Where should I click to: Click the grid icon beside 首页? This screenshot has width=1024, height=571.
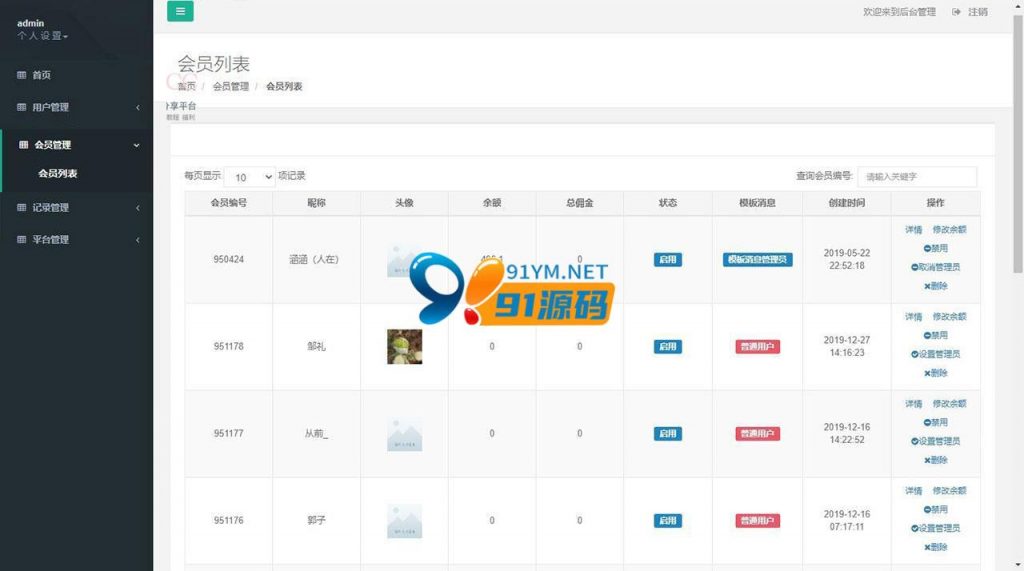22,75
